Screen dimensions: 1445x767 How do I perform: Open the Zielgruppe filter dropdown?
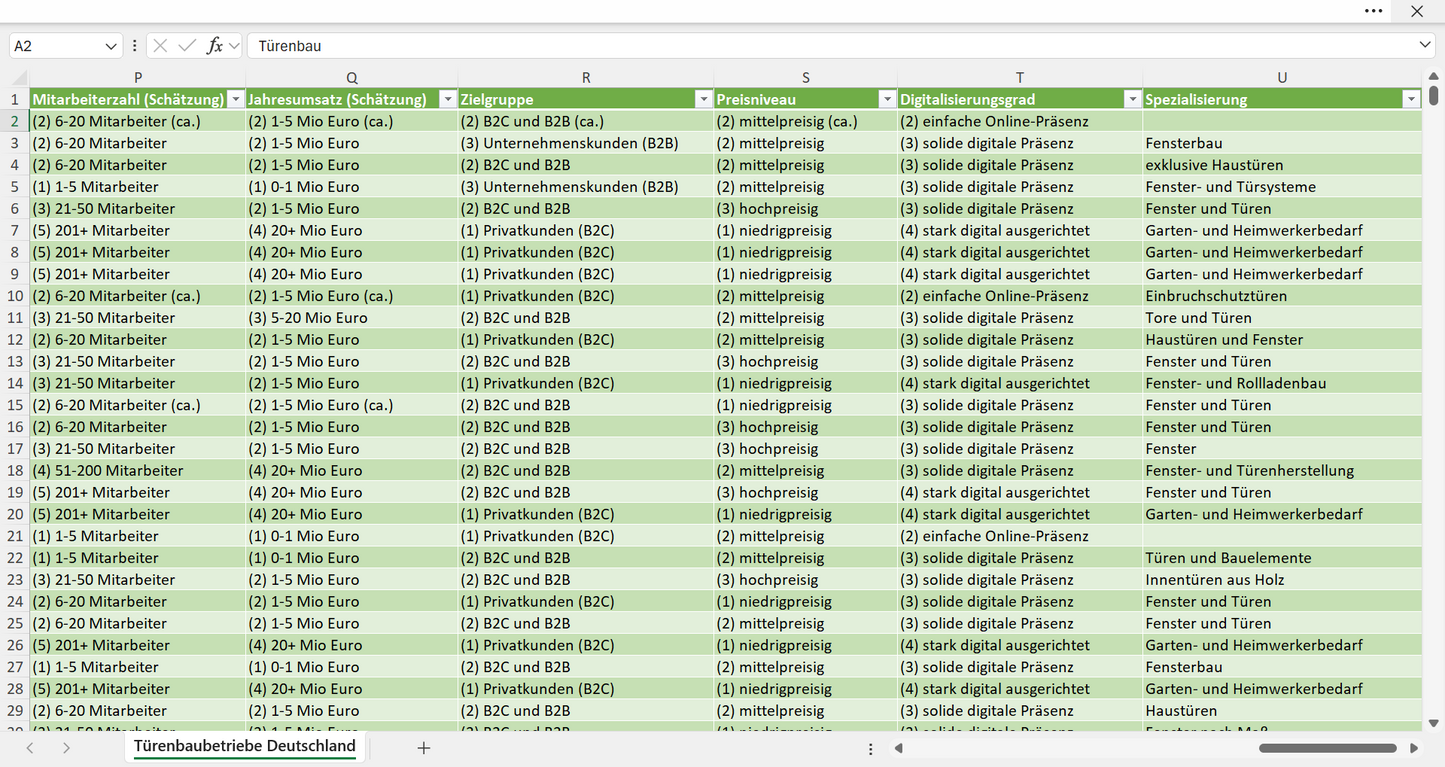pyautogui.click(x=703, y=99)
